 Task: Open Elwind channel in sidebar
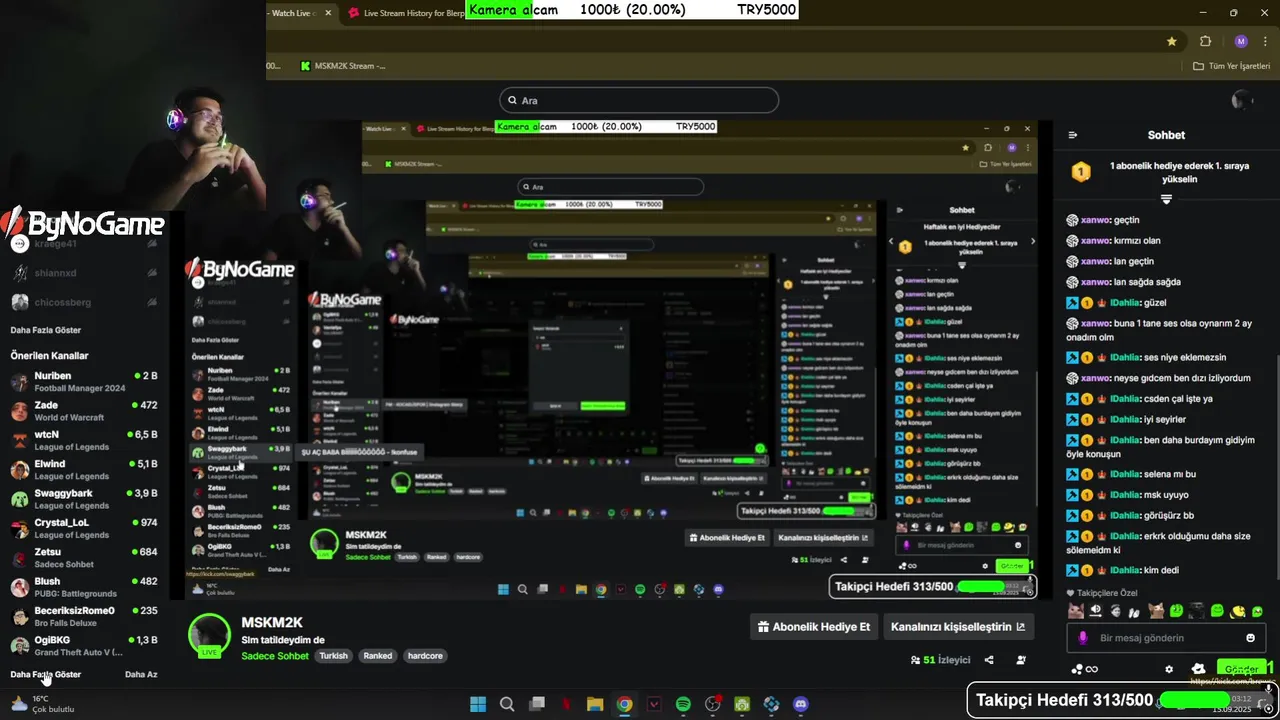pyautogui.click(x=84, y=469)
